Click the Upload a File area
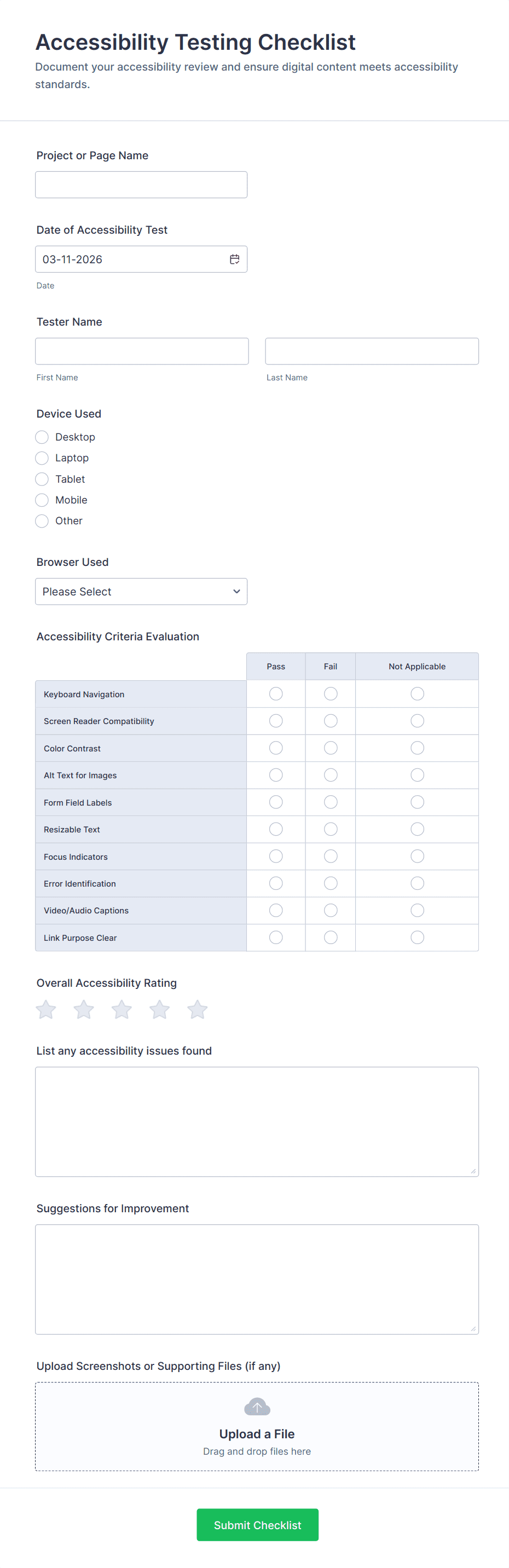The width and height of the screenshot is (509, 1568). tap(257, 1433)
